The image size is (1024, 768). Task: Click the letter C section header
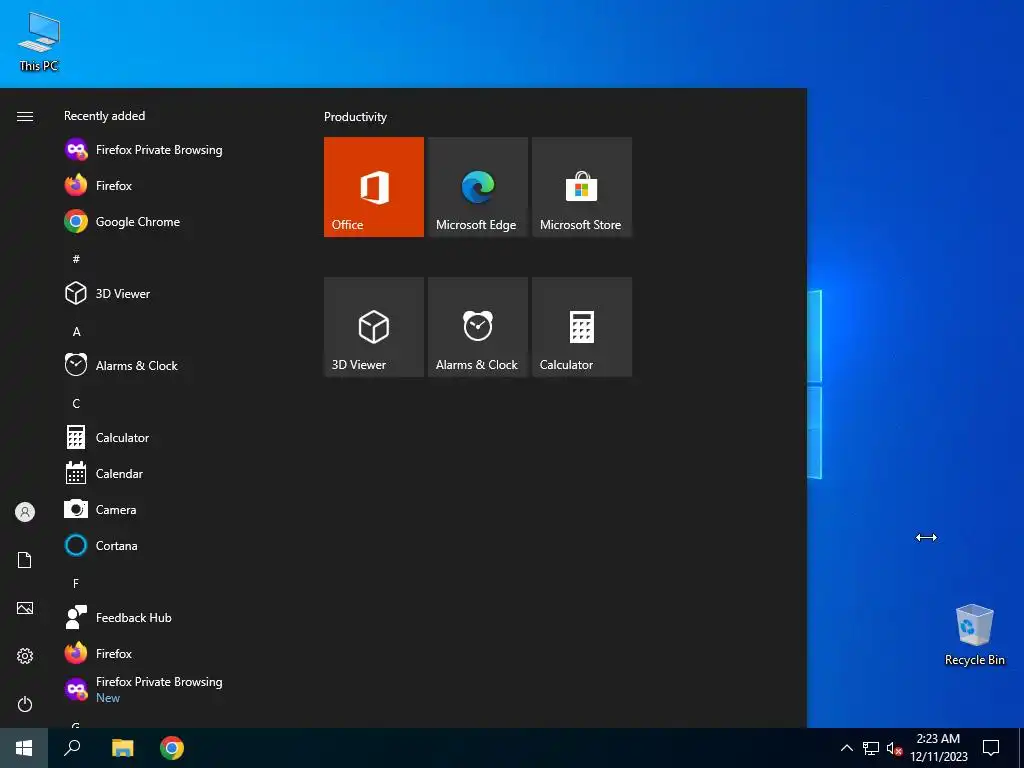pos(76,403)
